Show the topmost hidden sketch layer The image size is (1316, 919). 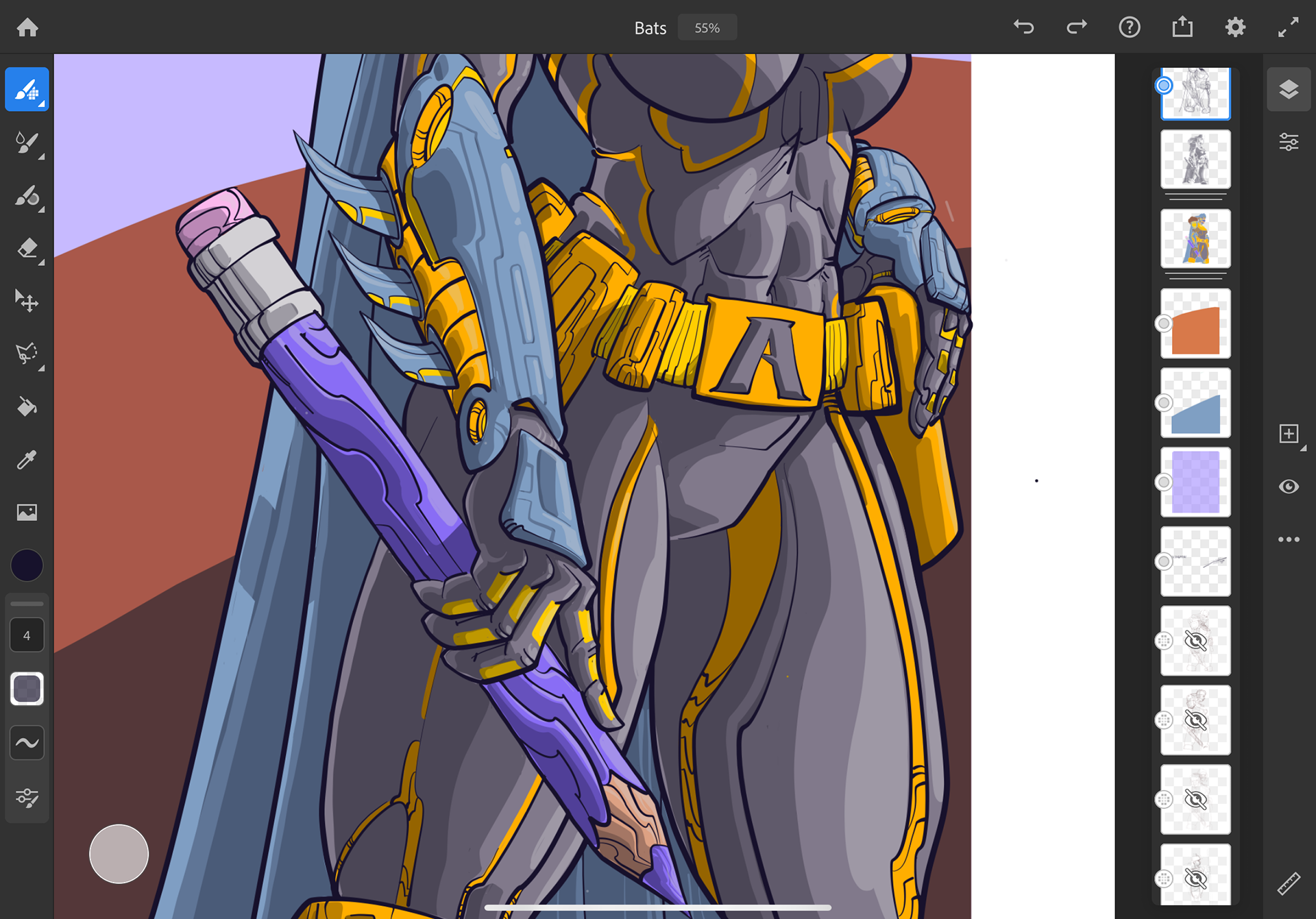coord(1195,641)
